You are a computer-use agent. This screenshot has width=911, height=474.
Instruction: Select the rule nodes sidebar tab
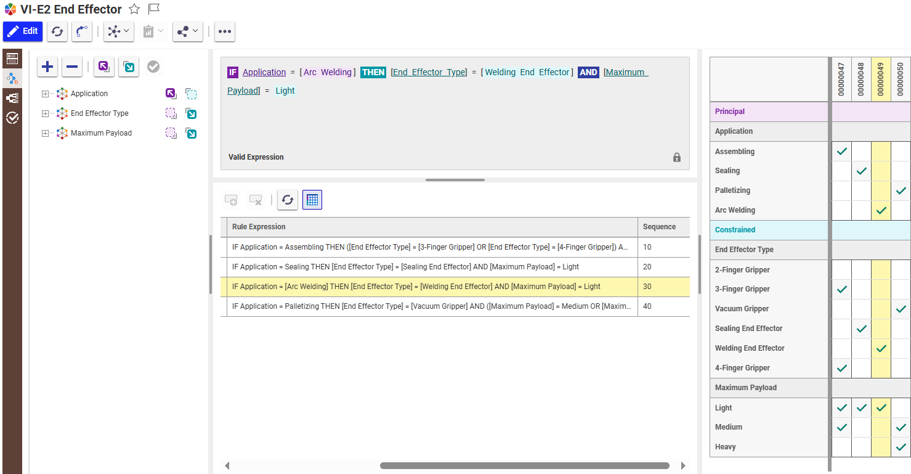[x=12, y=78]
